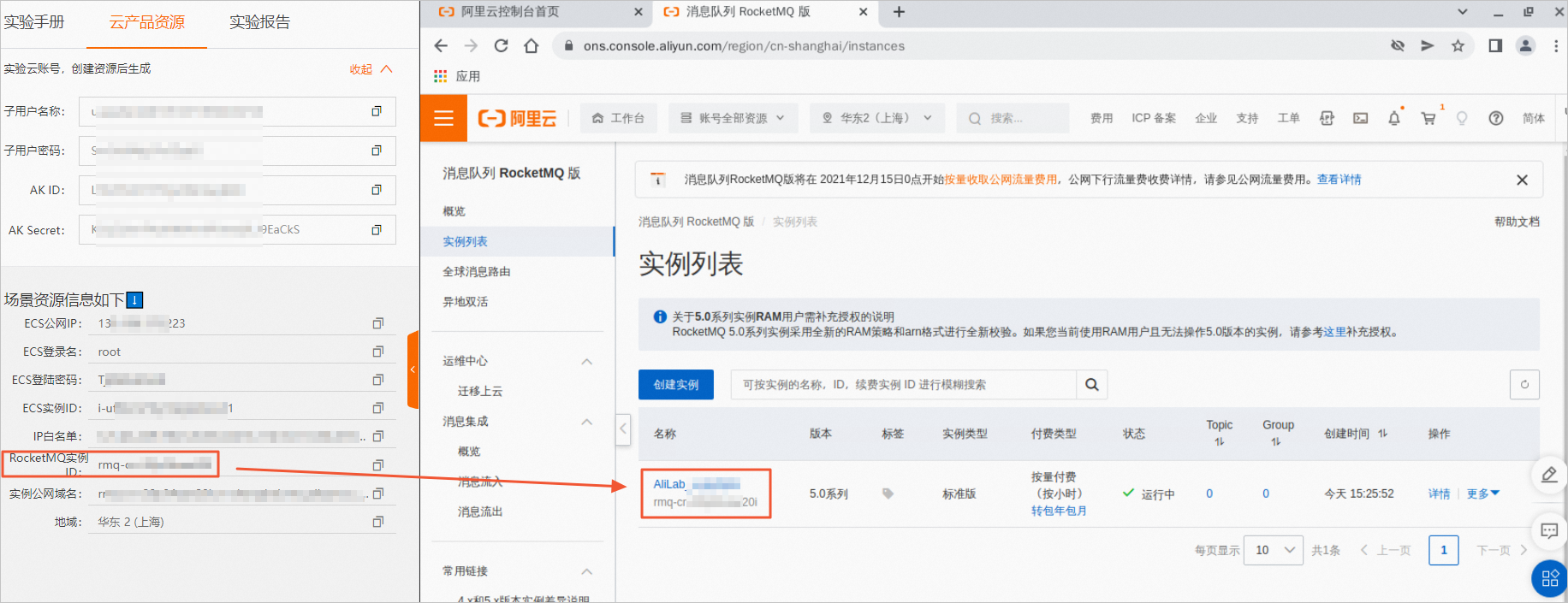Switch to the 实验报告 tab
The width and height of the screenshot is (1568, 603).
pos(260,22)
